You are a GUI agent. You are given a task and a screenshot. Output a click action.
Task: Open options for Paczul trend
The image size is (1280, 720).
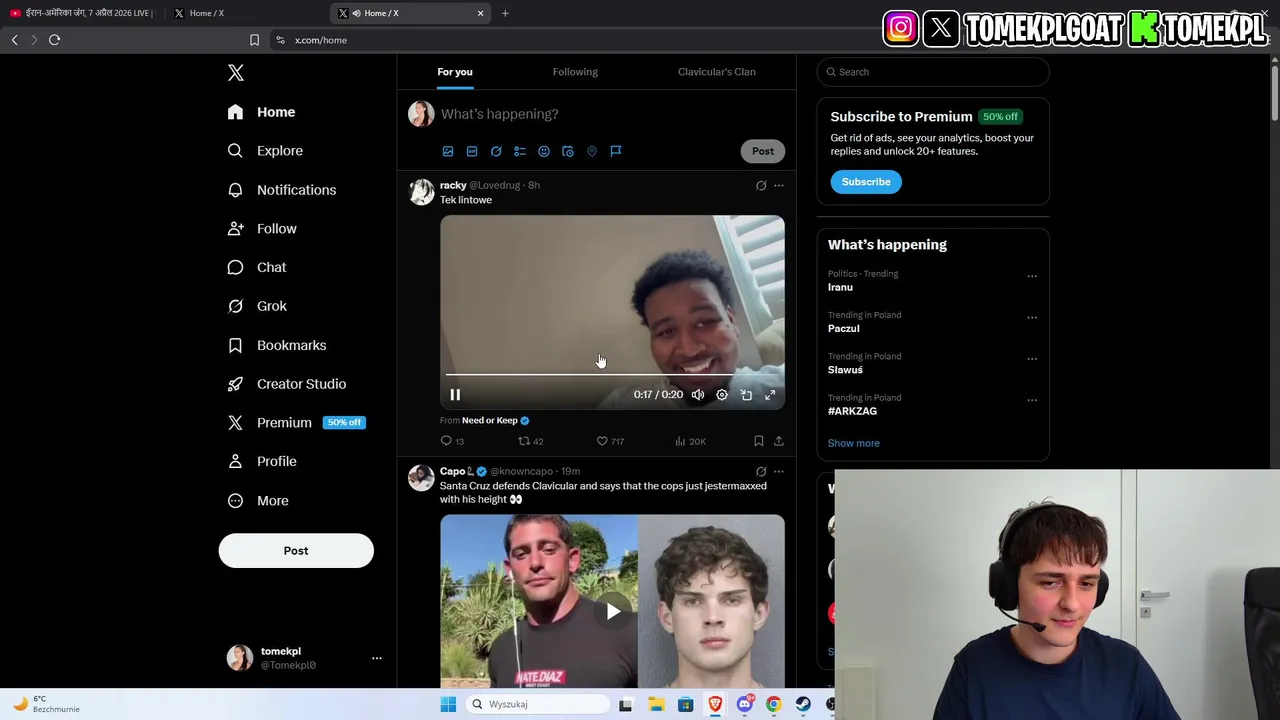[x=1032, y=317]
